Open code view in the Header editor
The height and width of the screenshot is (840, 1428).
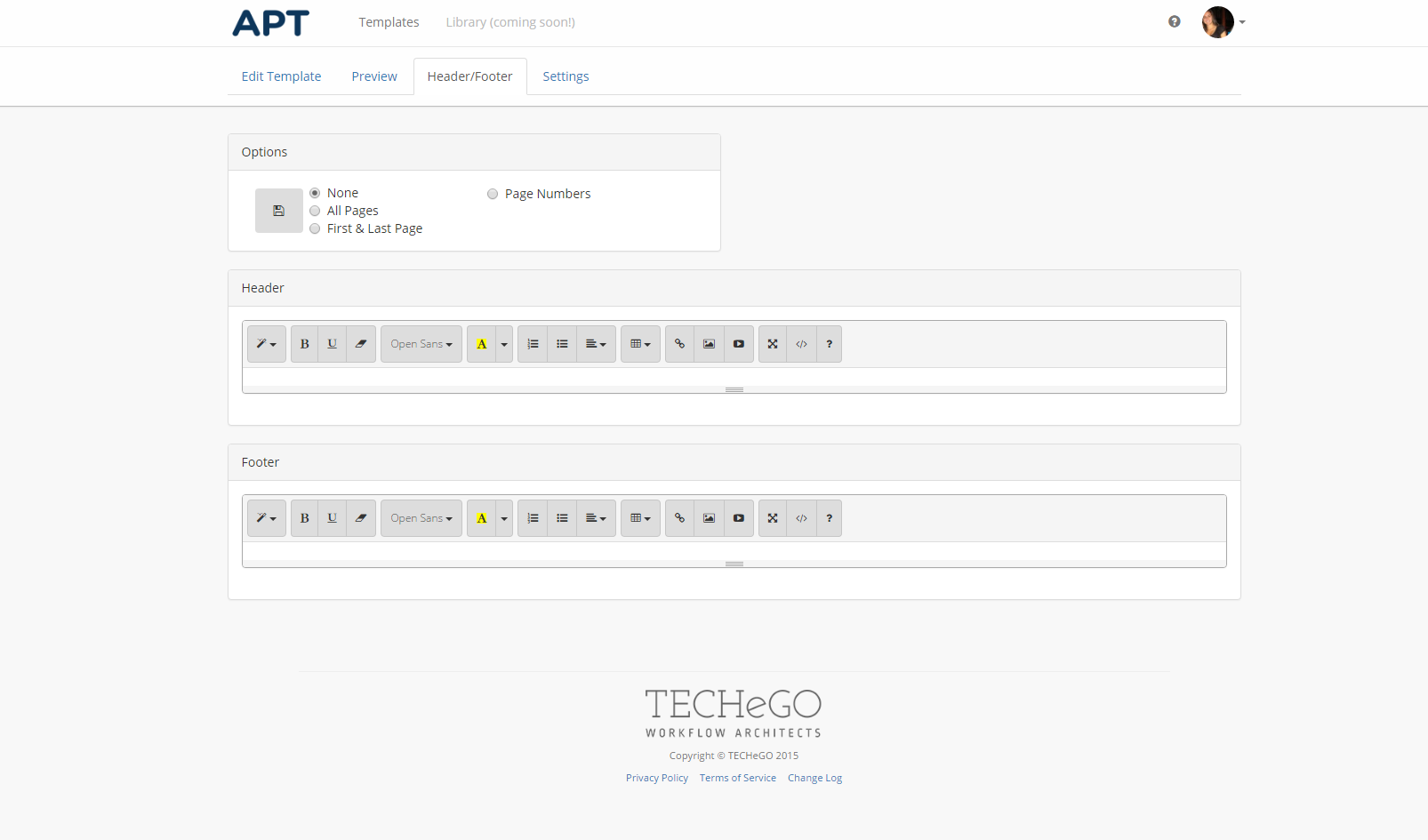801,344
